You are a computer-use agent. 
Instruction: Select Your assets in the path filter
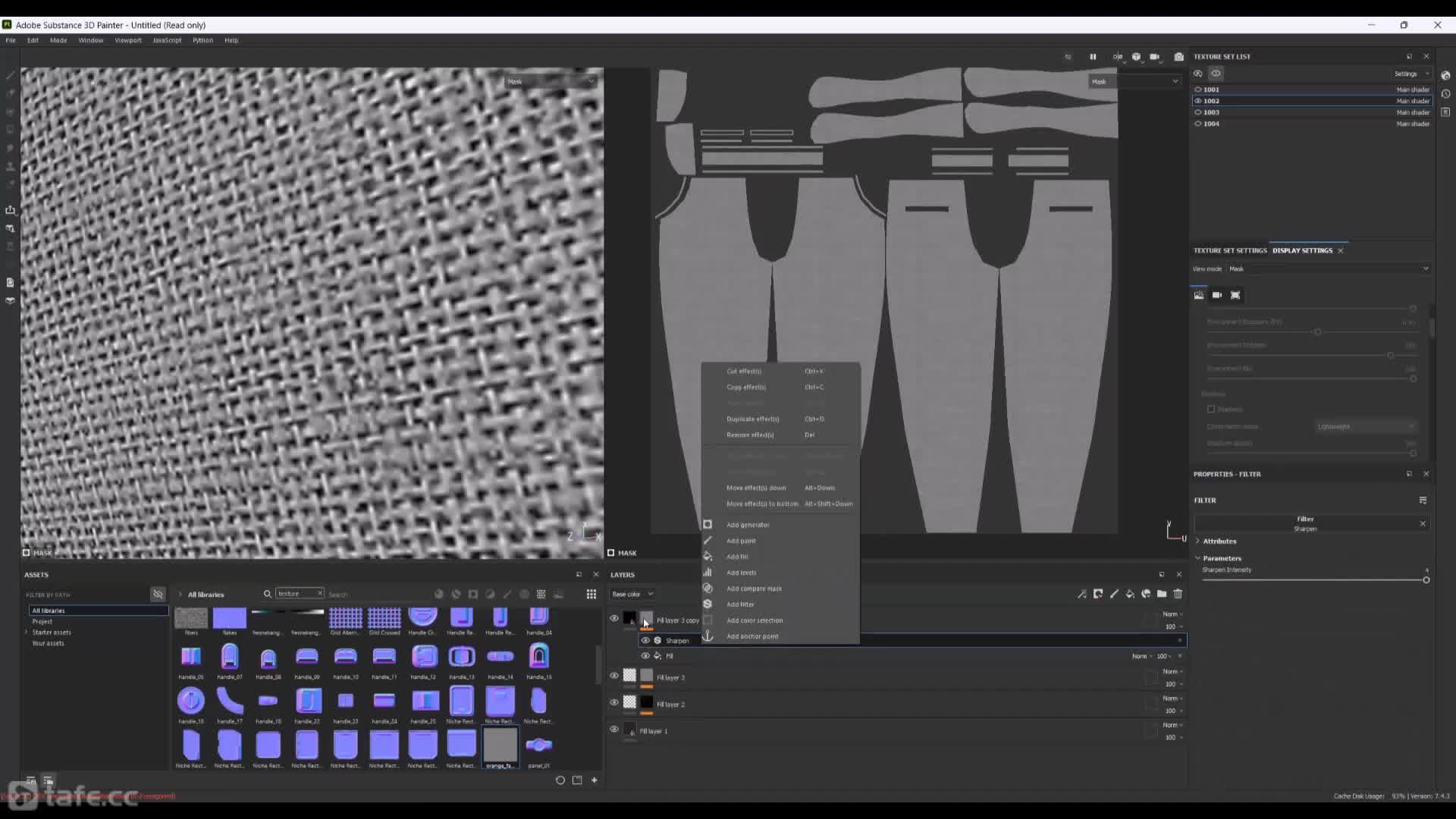[48, 643]
